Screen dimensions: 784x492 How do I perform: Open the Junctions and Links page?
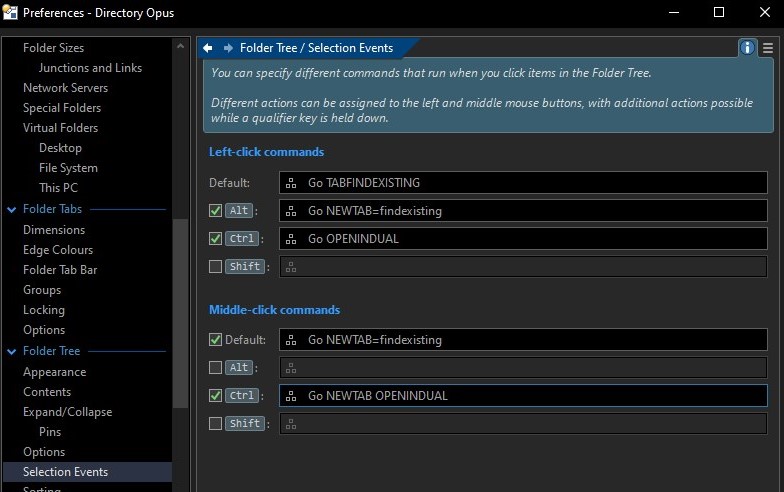(x=90, y=68)
